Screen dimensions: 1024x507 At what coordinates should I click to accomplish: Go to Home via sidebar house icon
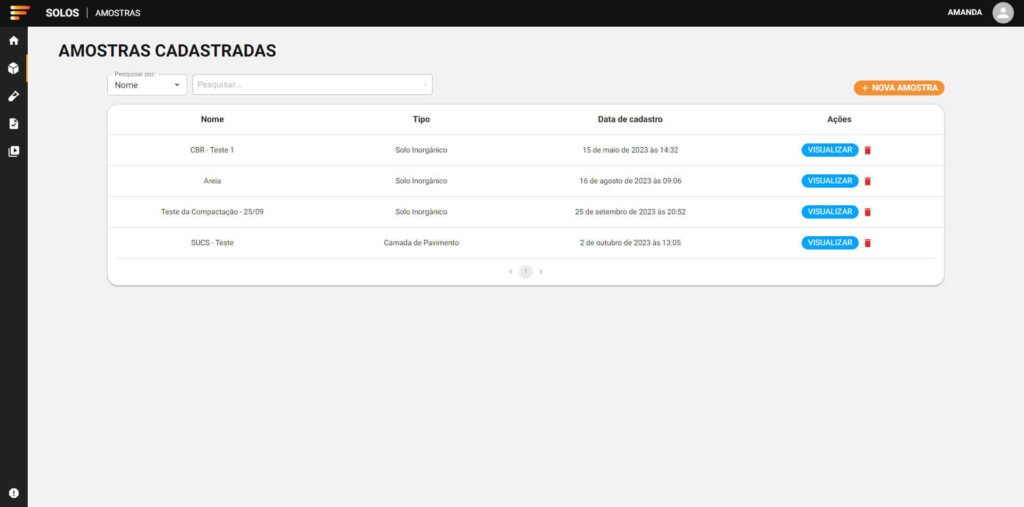14,41
